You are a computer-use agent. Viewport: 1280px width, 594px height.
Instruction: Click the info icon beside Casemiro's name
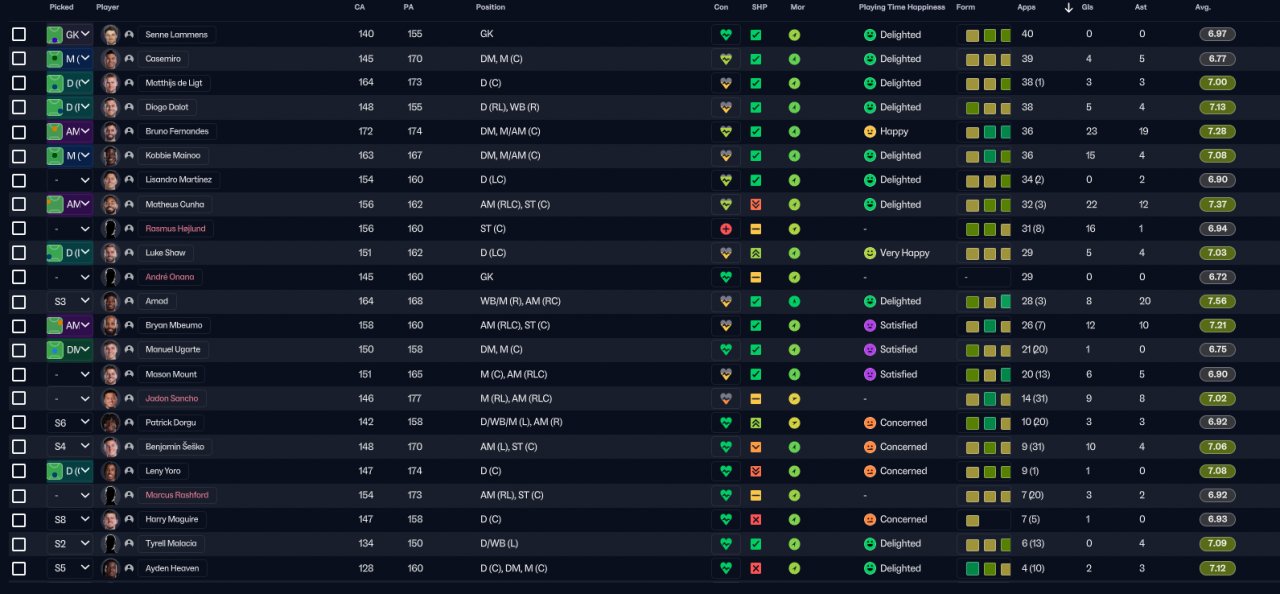pos(129,59)
